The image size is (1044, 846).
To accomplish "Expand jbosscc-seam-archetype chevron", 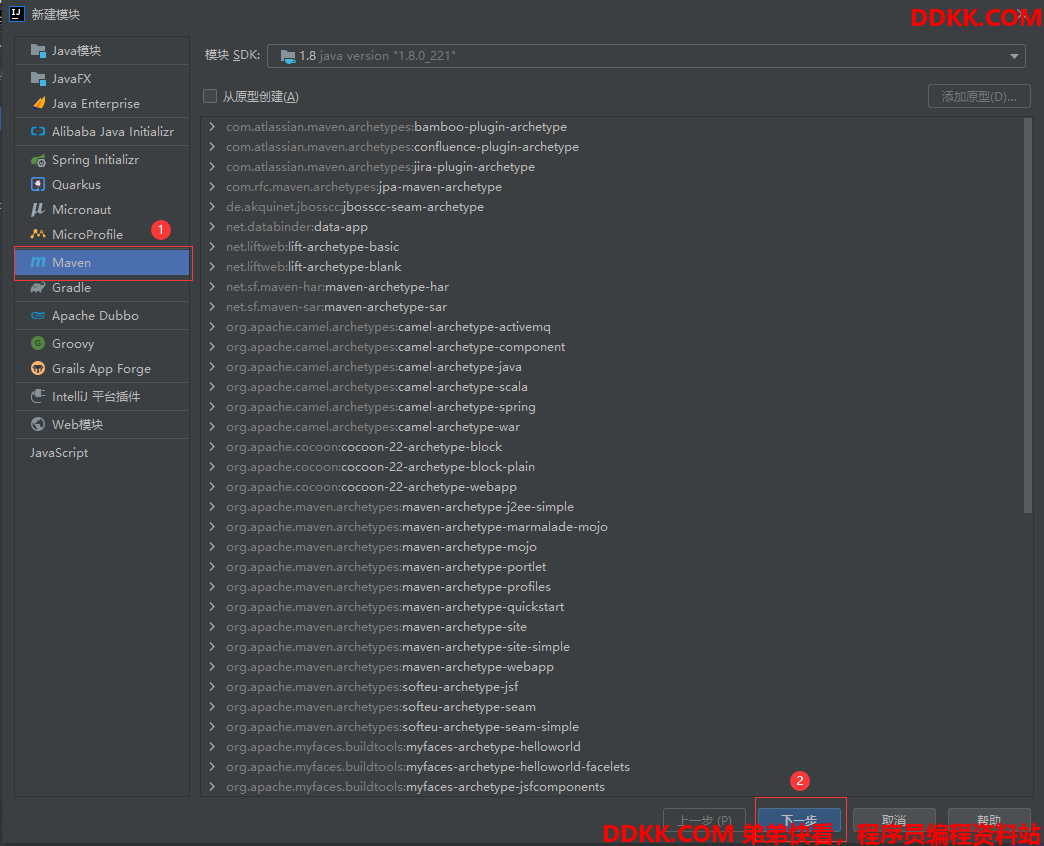I will 212,206.
